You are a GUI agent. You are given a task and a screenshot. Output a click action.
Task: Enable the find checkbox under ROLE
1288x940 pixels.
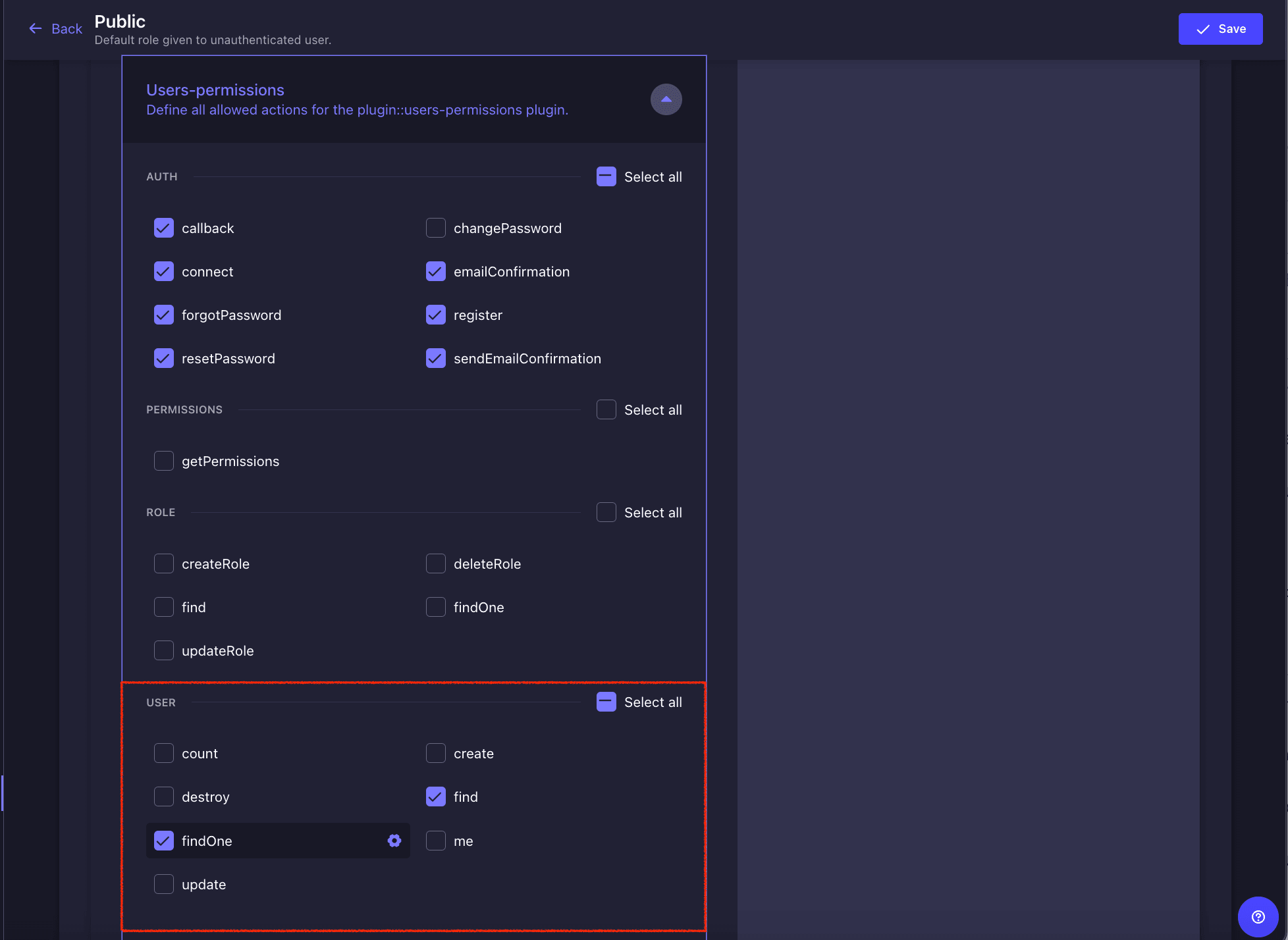[x=163, y=607]
